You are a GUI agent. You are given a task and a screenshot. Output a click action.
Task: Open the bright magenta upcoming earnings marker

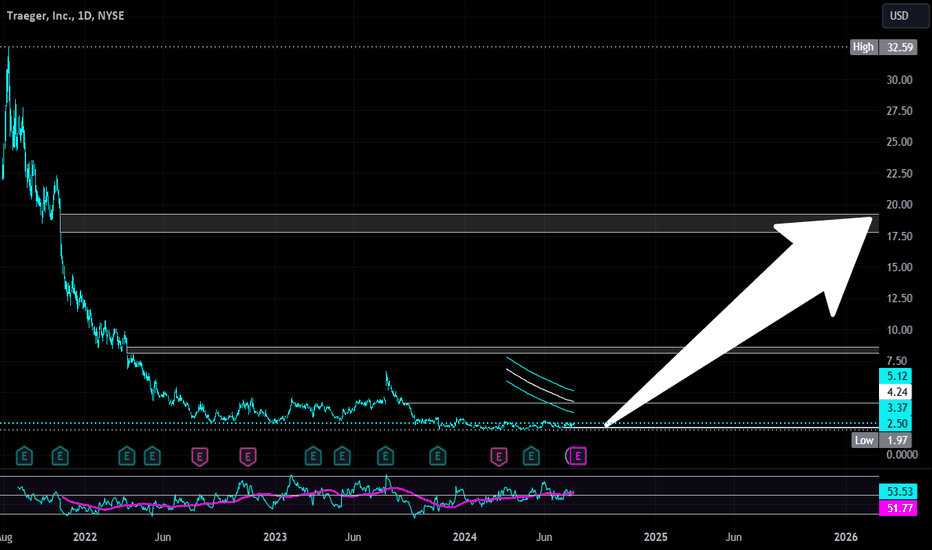click(578, 456)
